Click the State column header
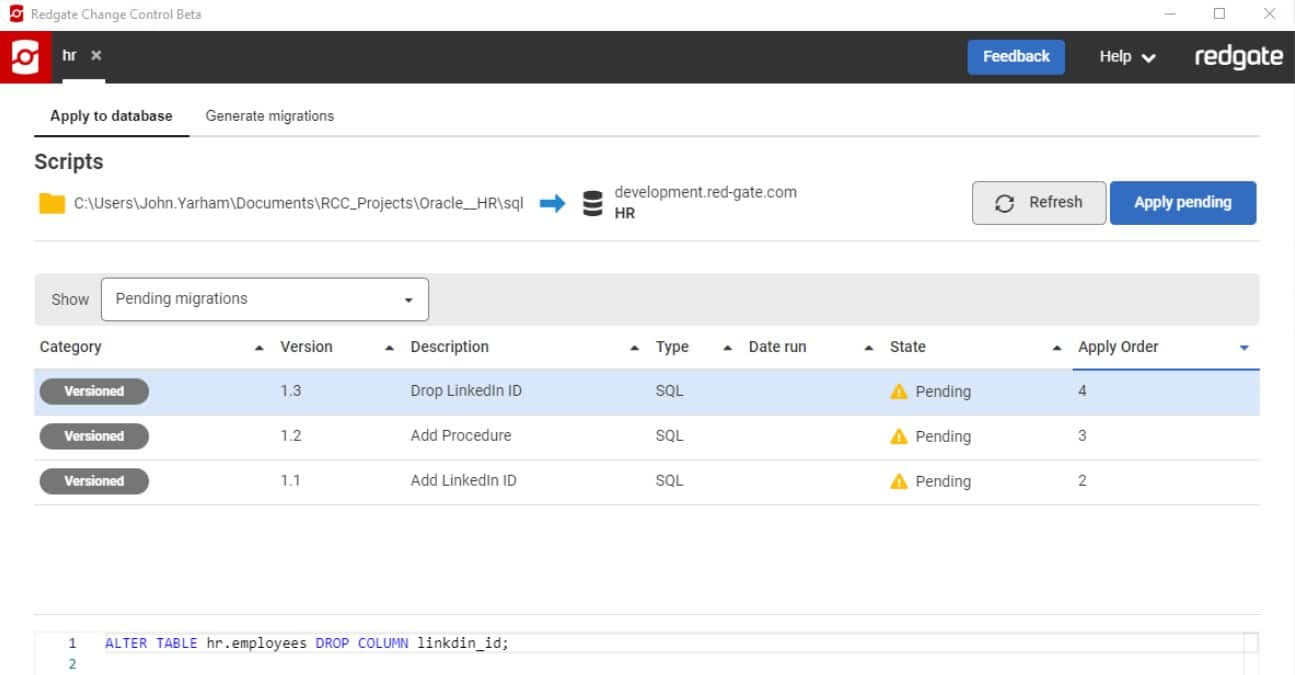The height and width of the screenshot is (675, 1295). coord(908,347)
